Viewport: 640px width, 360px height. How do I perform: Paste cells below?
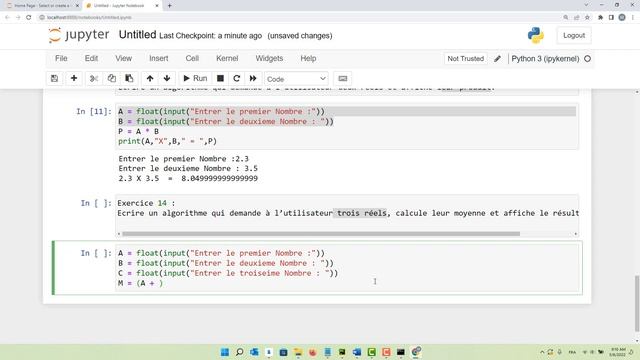point(129,78)
